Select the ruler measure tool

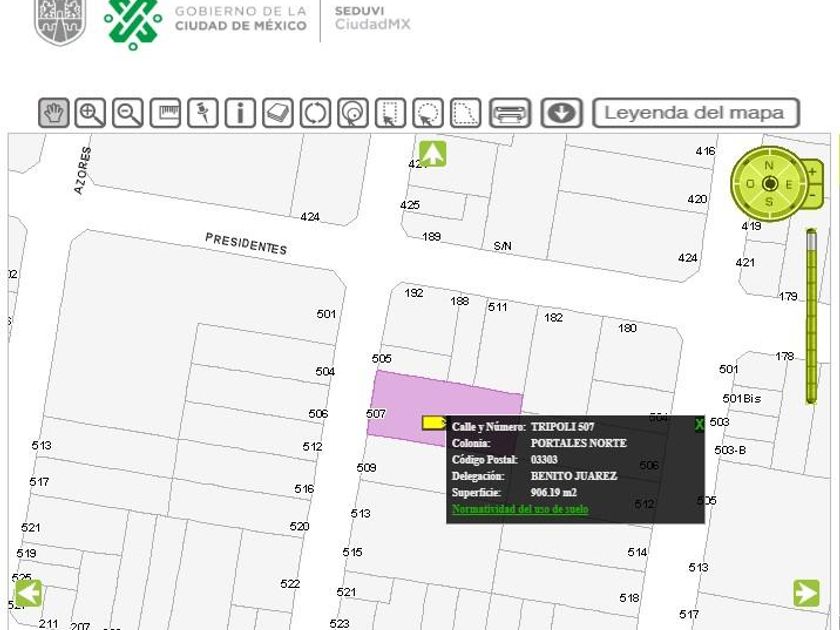pyautogui.click(x=165, y=113)
